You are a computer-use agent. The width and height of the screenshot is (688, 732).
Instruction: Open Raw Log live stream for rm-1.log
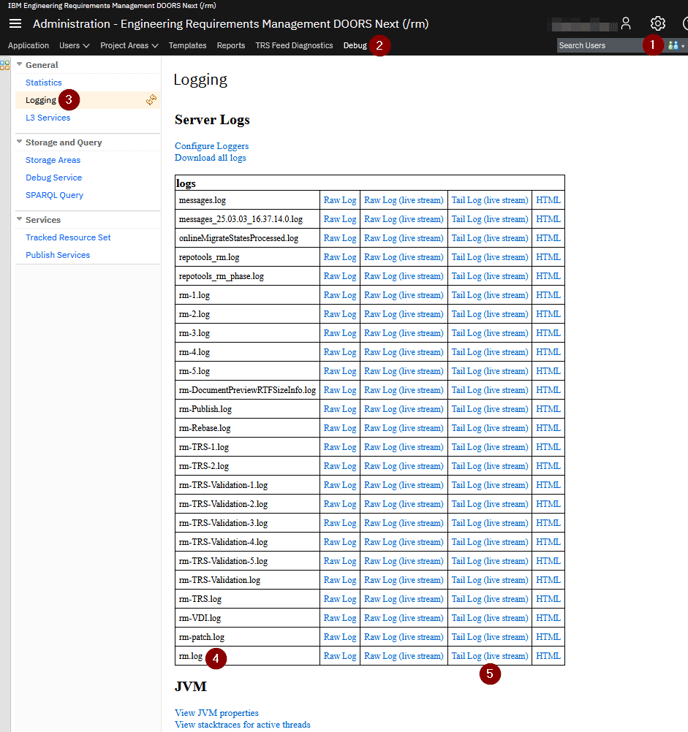[404, 295]
